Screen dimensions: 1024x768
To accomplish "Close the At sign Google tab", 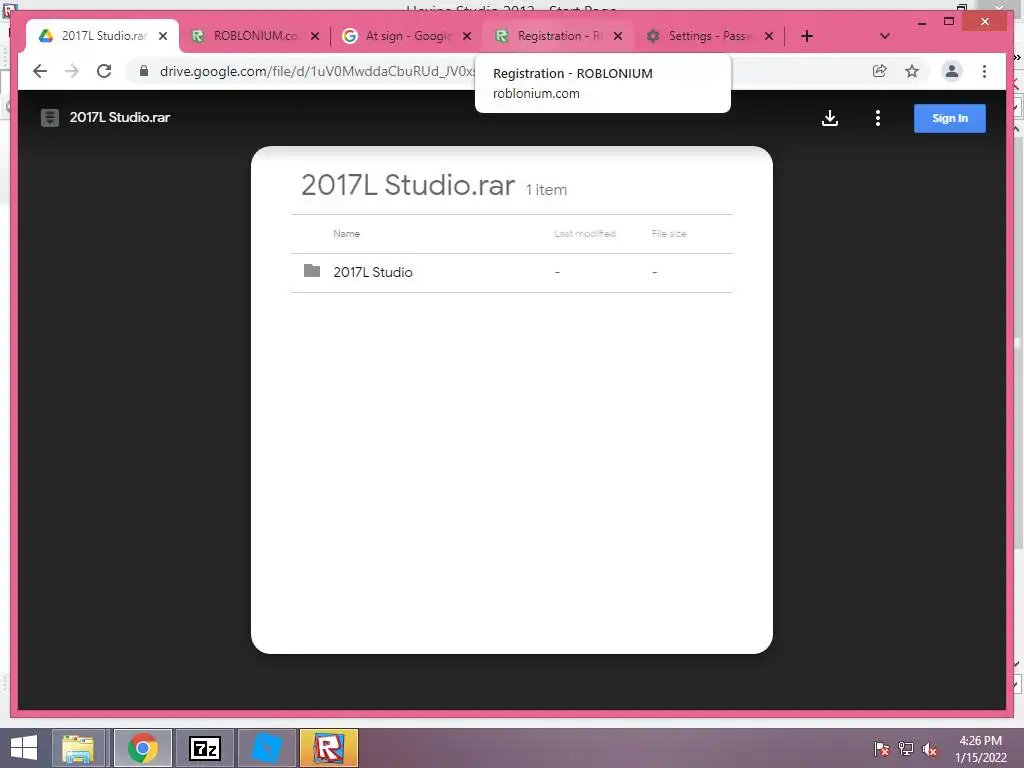I will (x=467, y=36).
